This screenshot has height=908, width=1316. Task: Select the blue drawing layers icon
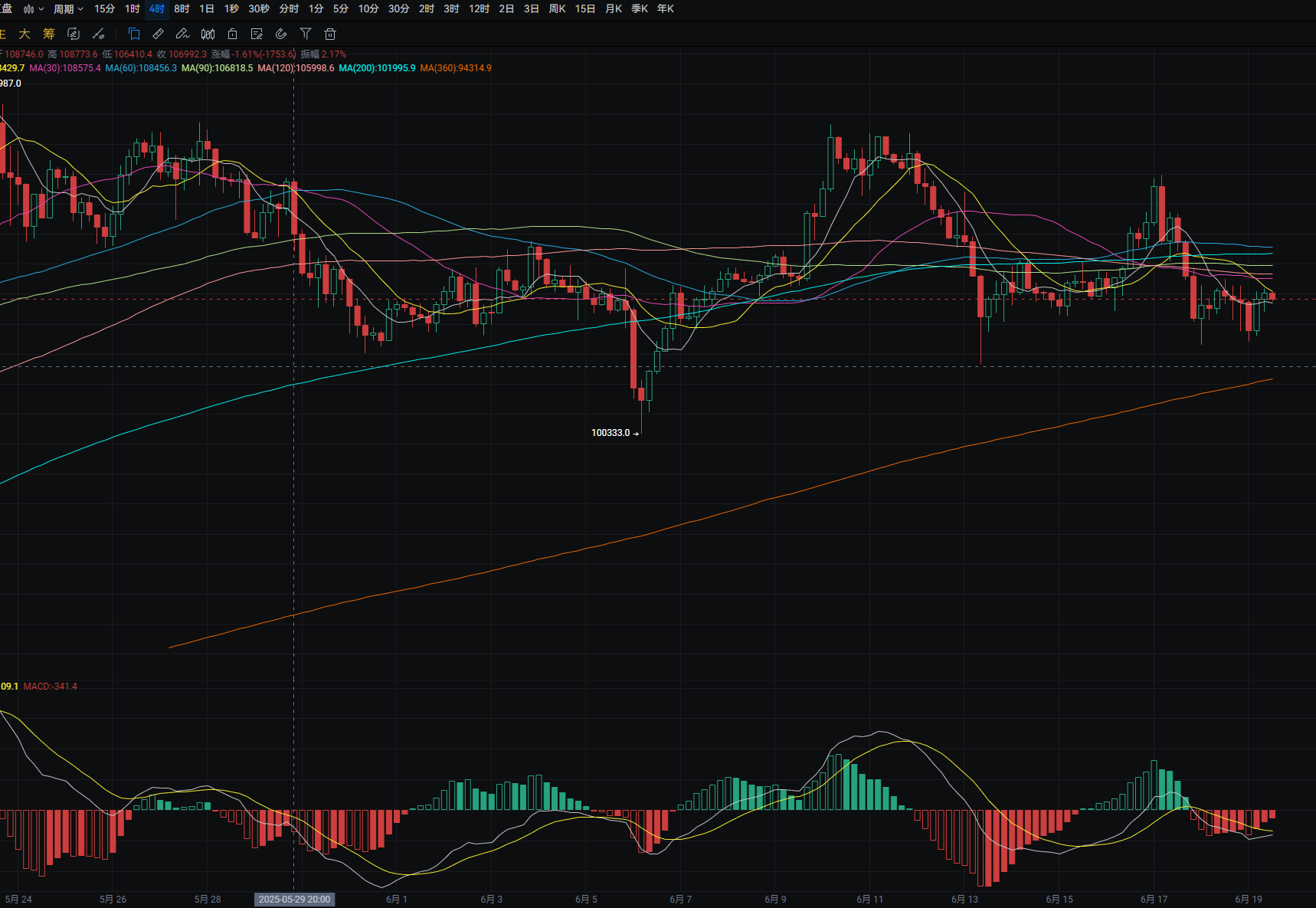tap(134, 34)
